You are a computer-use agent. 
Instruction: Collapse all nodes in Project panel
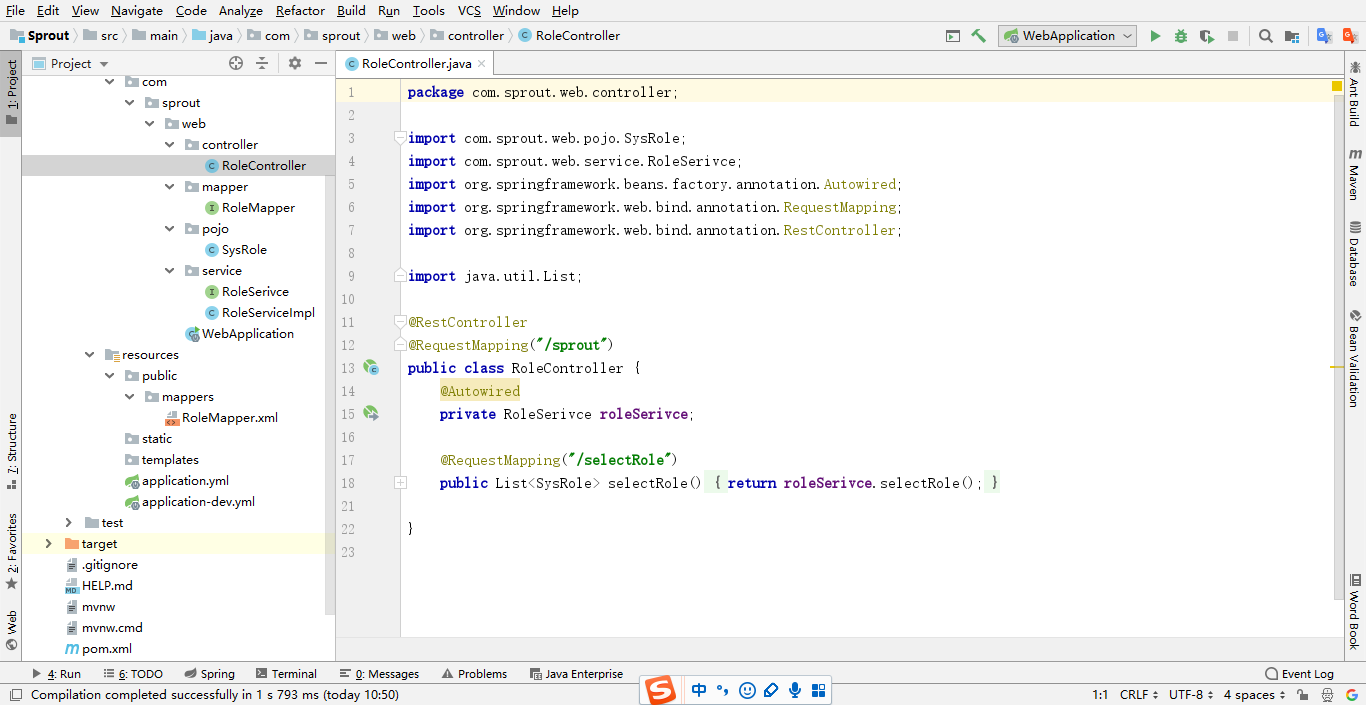click(262, 63)
